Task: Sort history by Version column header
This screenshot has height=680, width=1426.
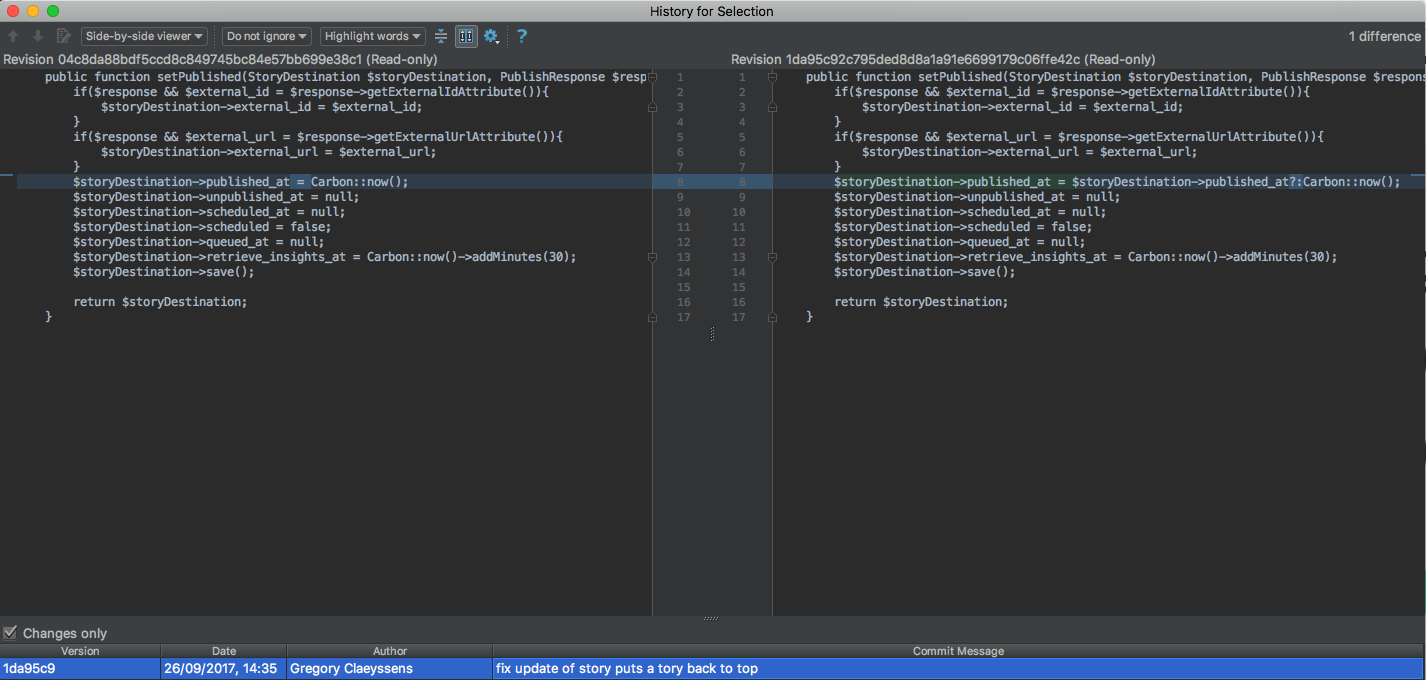Action: pyautogui.click(x=80, y=651)
